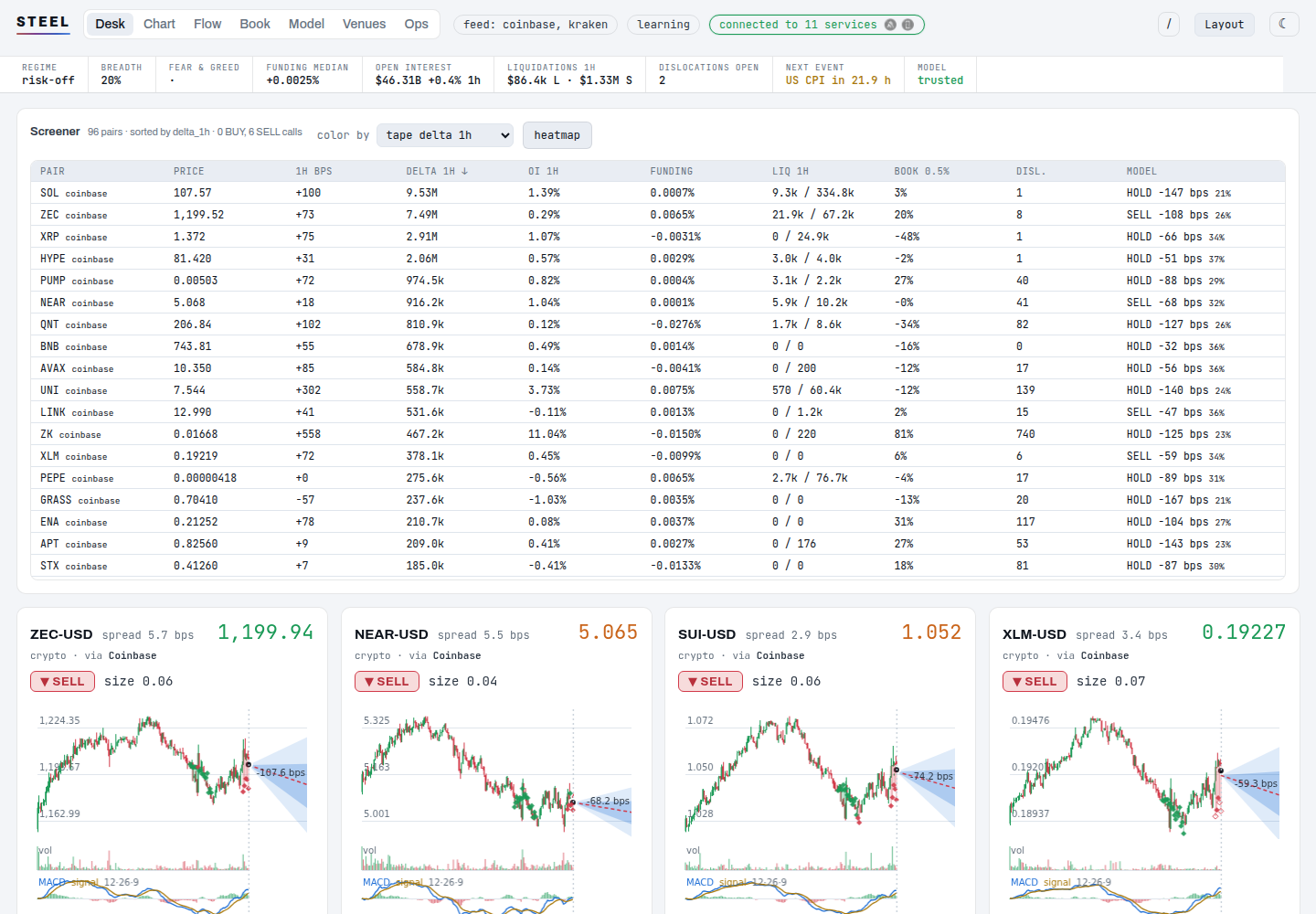Click the SELL badge on ZEC-USD card
This screenshot has height=914, width=1316.
click(62, 681)
